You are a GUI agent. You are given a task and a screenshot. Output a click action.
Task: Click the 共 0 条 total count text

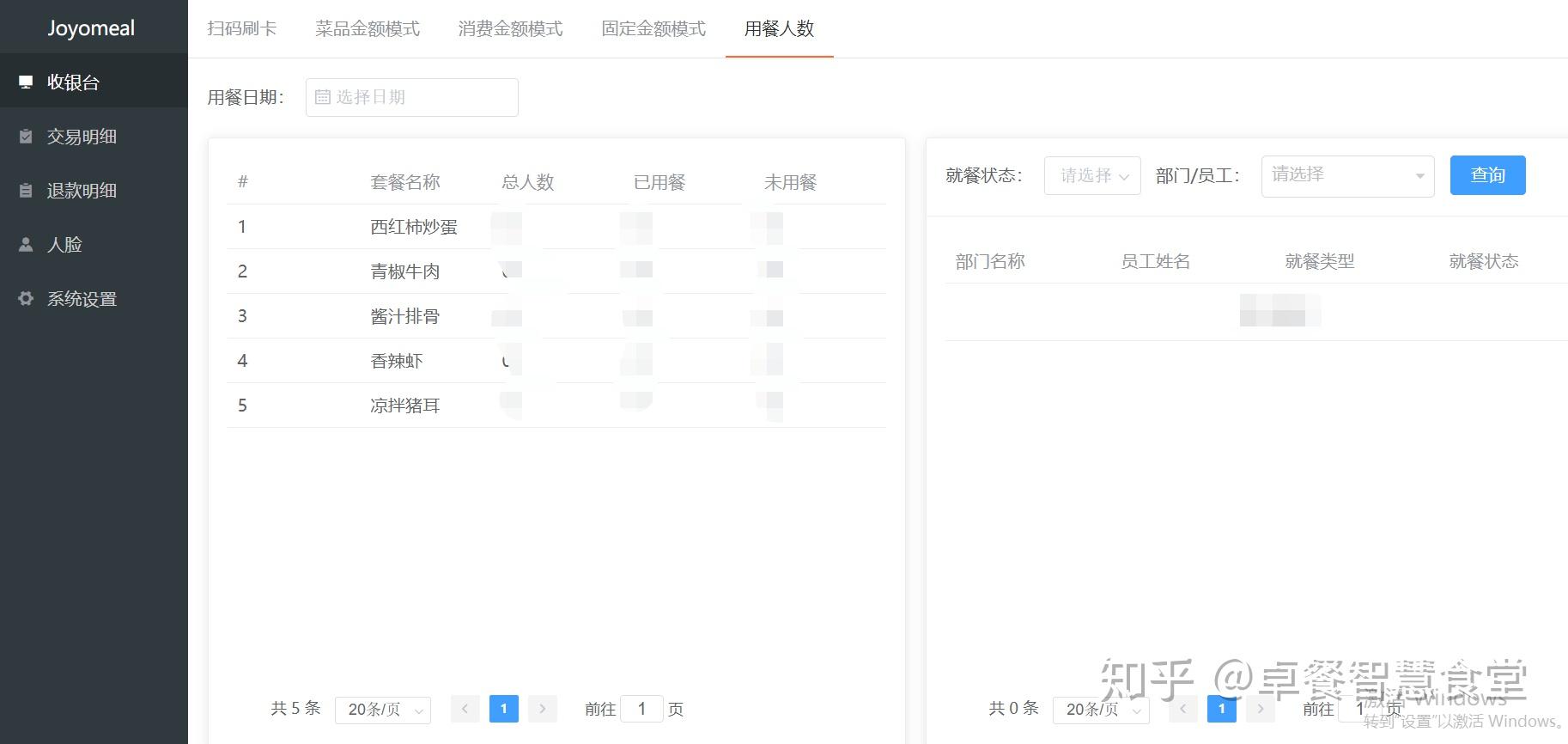click(x=1013, y=708)
